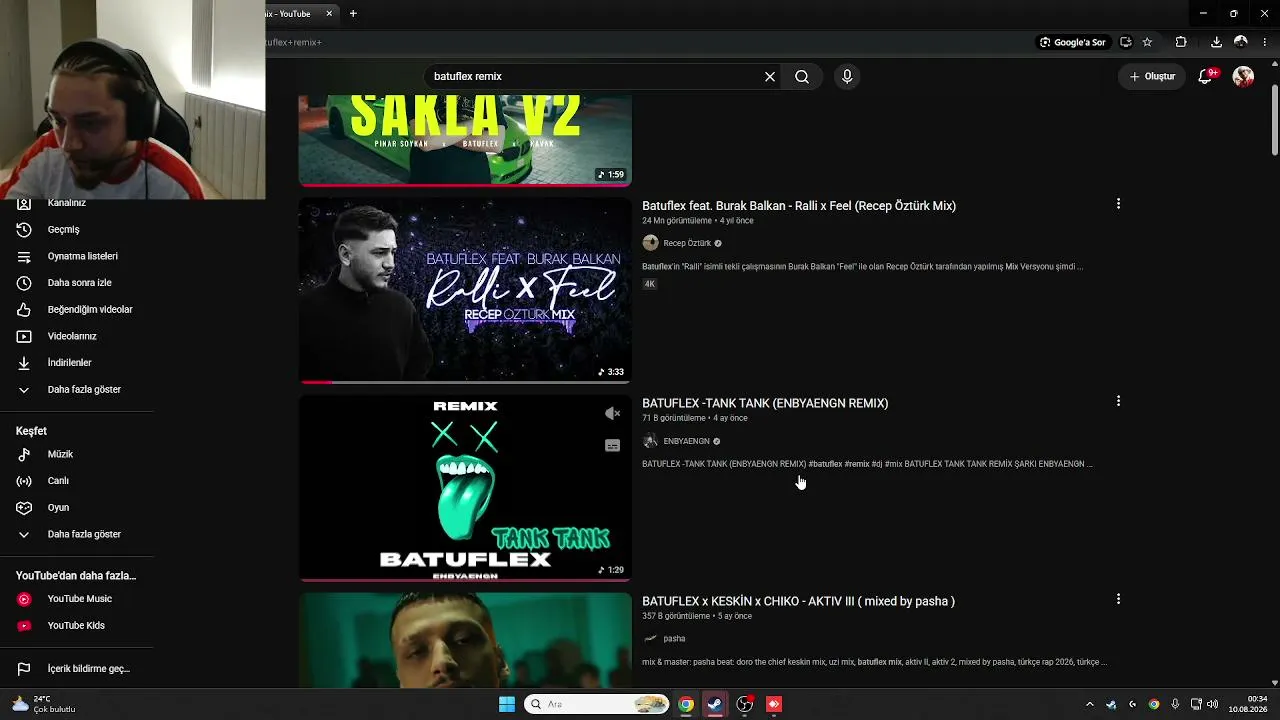Screen dimensions: 1280x720
Task: Open Ralli x Feel video title
Action: (x=799, y=206)
